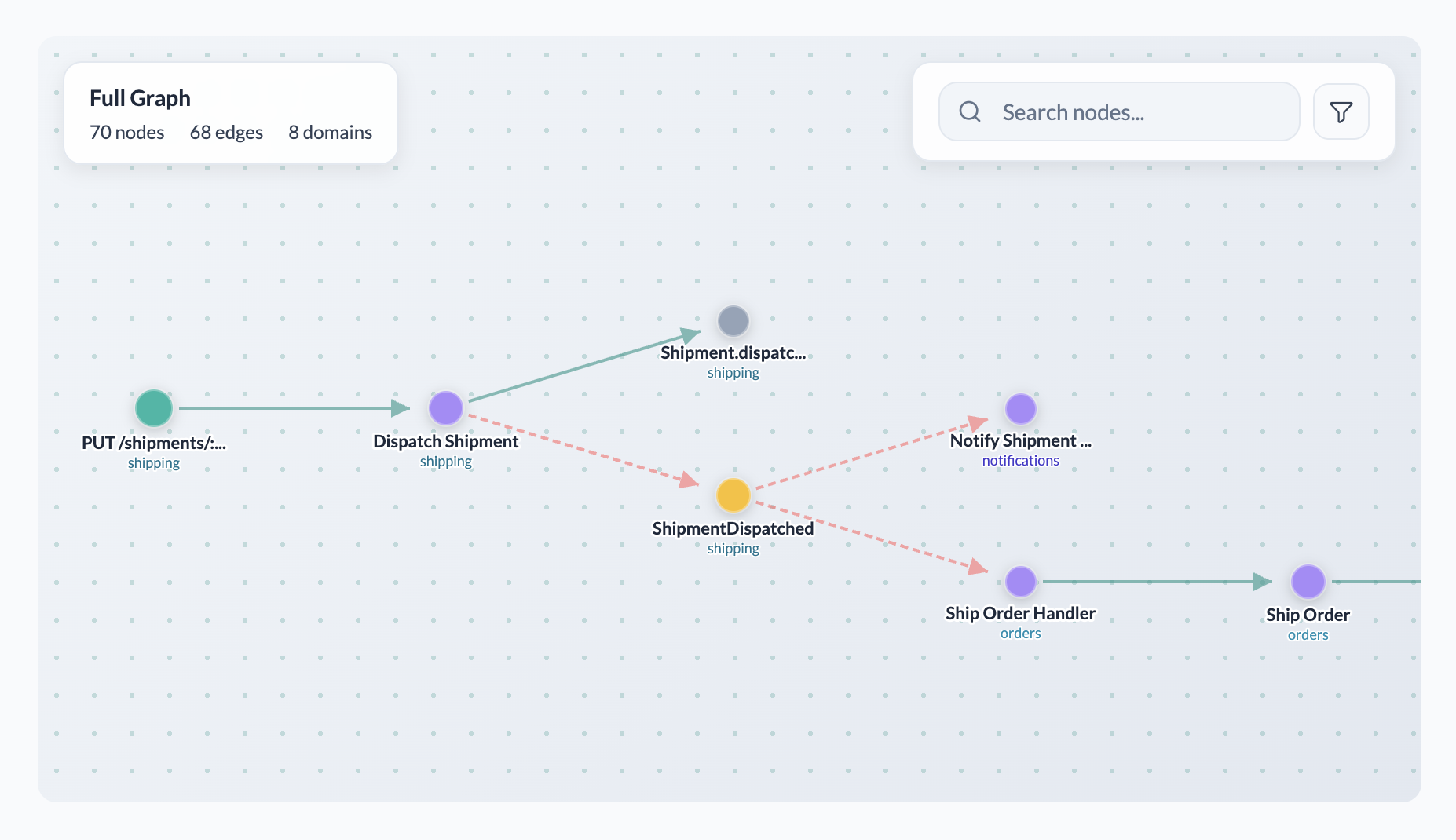This screenshot has height=840, width=1456.
Task: Select the PUT /shipments/: endpoint node
Action: coord(154,408)
